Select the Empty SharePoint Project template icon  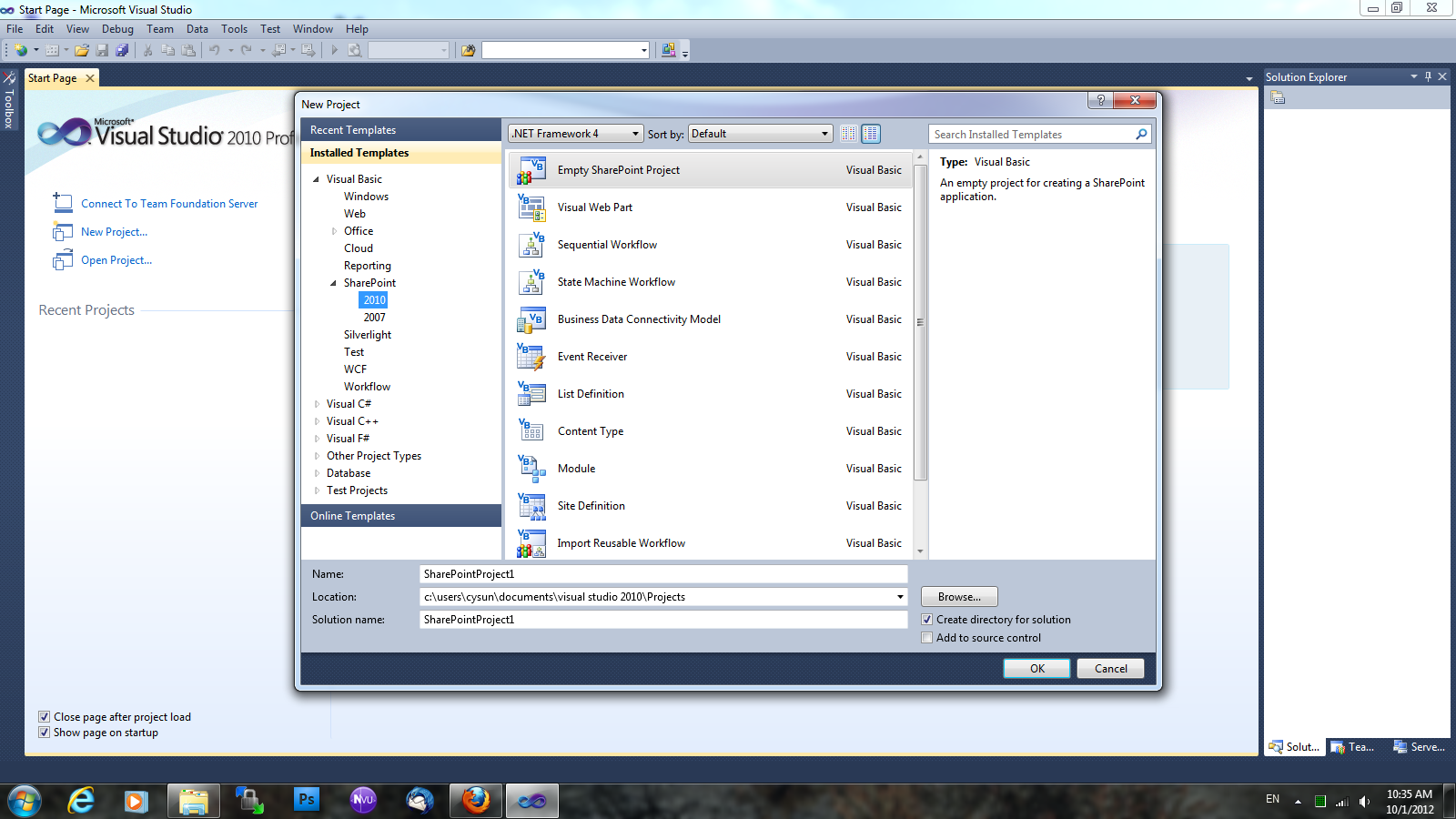(531, 170)
